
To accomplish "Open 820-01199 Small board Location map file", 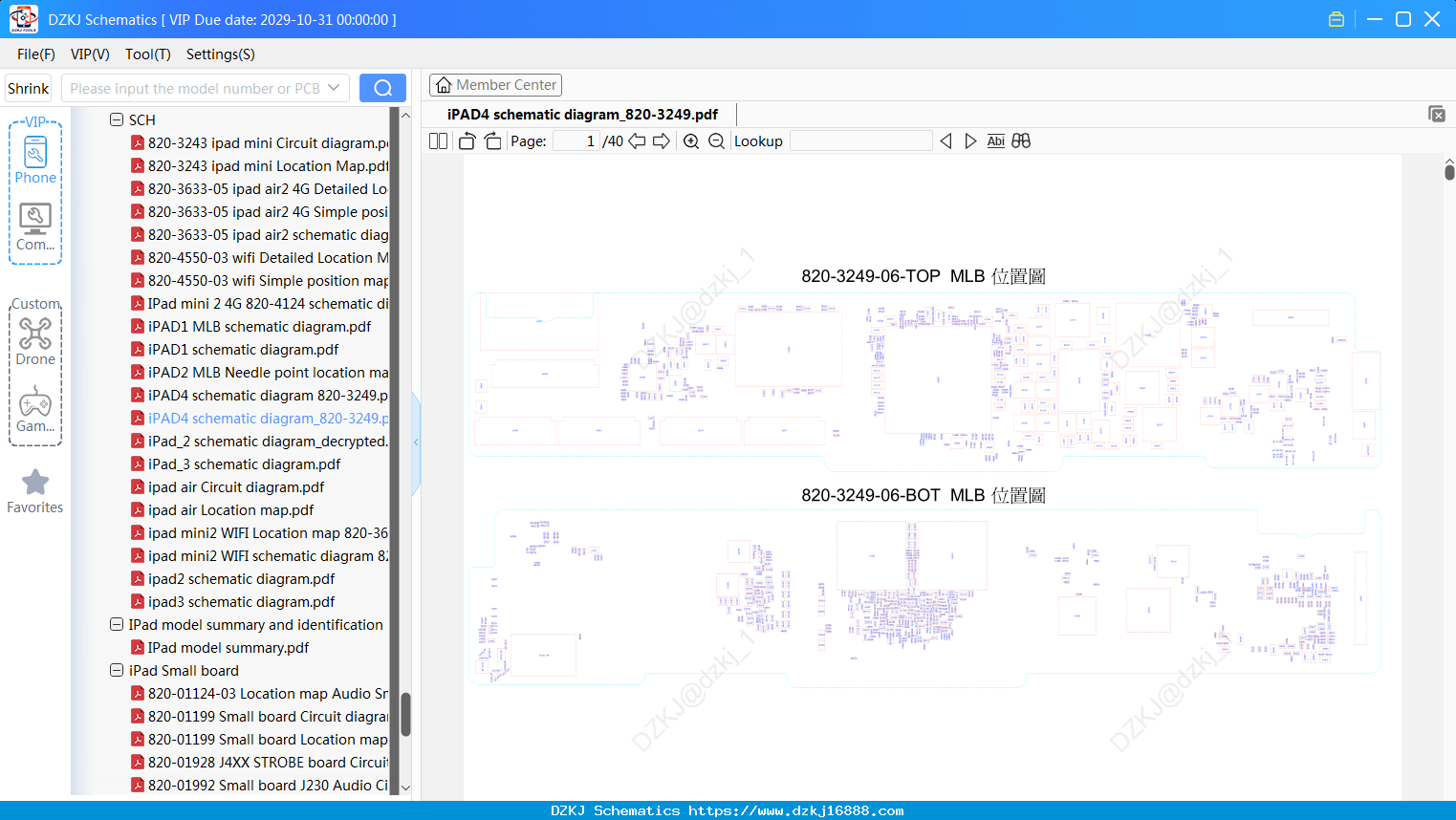I will pos(269,740).
